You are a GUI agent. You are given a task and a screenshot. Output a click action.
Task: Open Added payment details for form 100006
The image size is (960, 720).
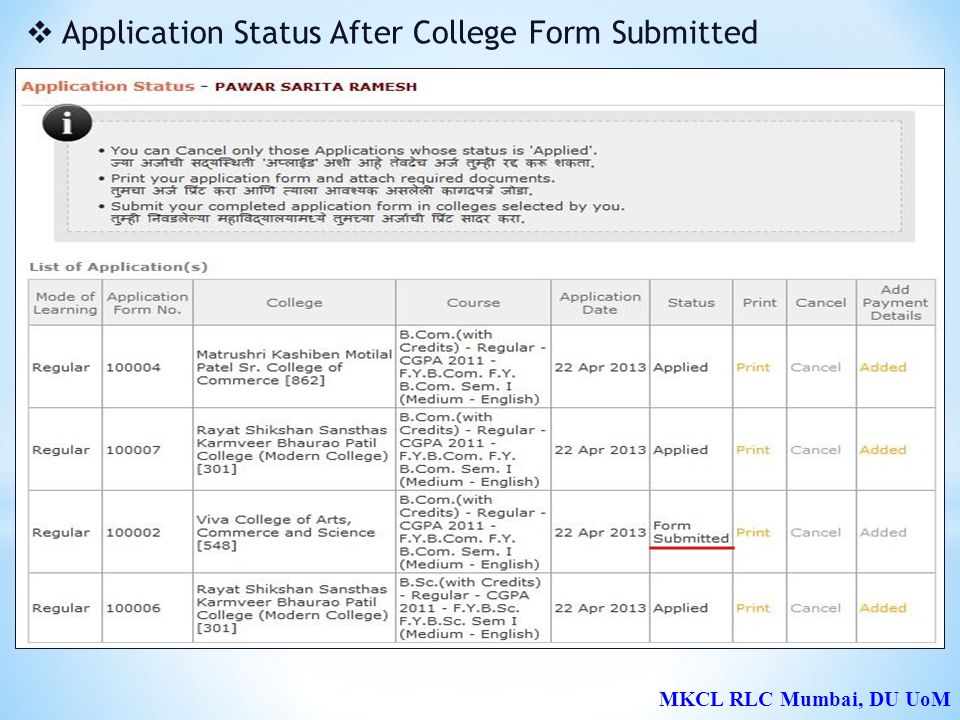point(882,608)
